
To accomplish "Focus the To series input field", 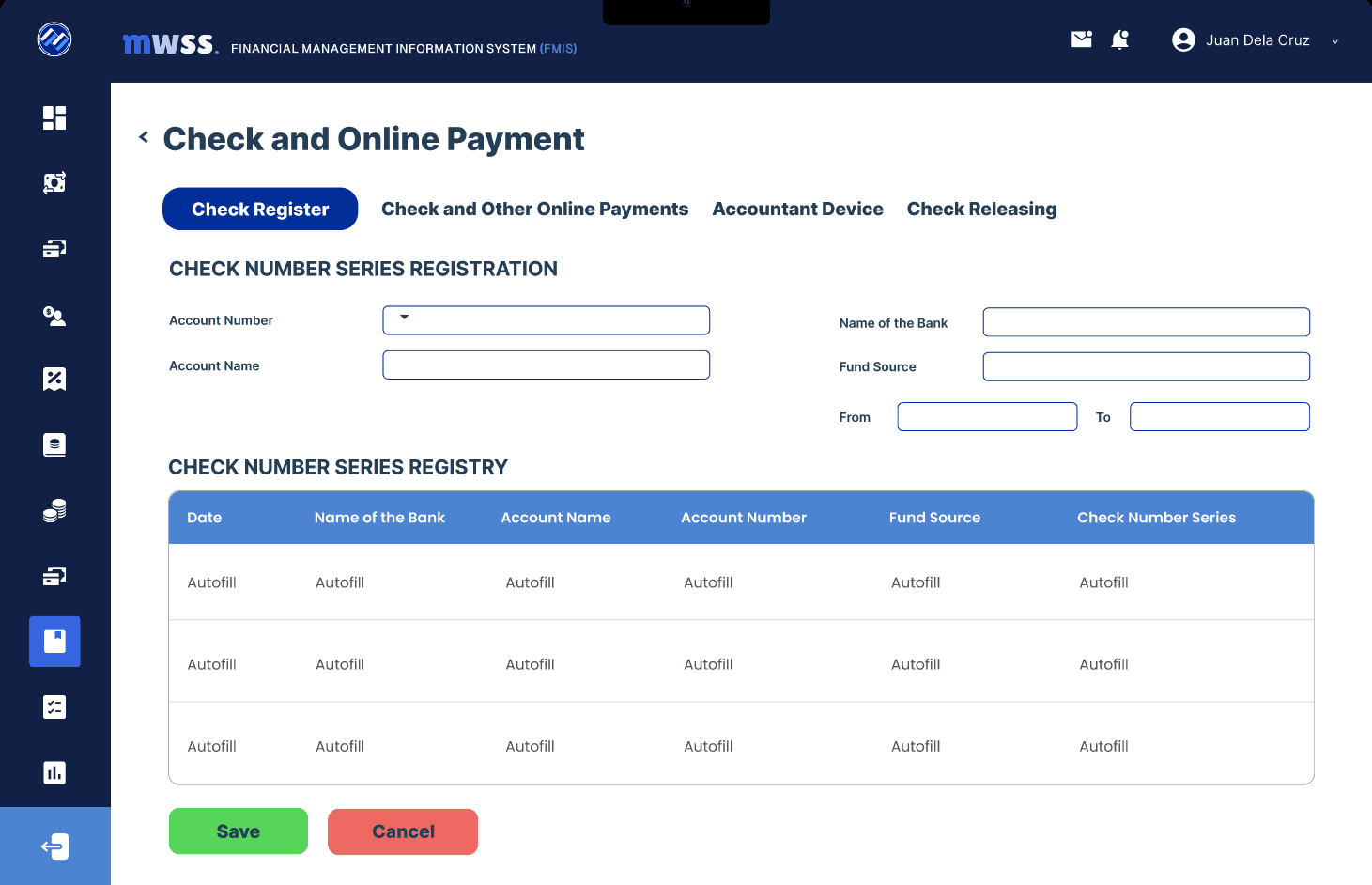I will coord(1219,417).
